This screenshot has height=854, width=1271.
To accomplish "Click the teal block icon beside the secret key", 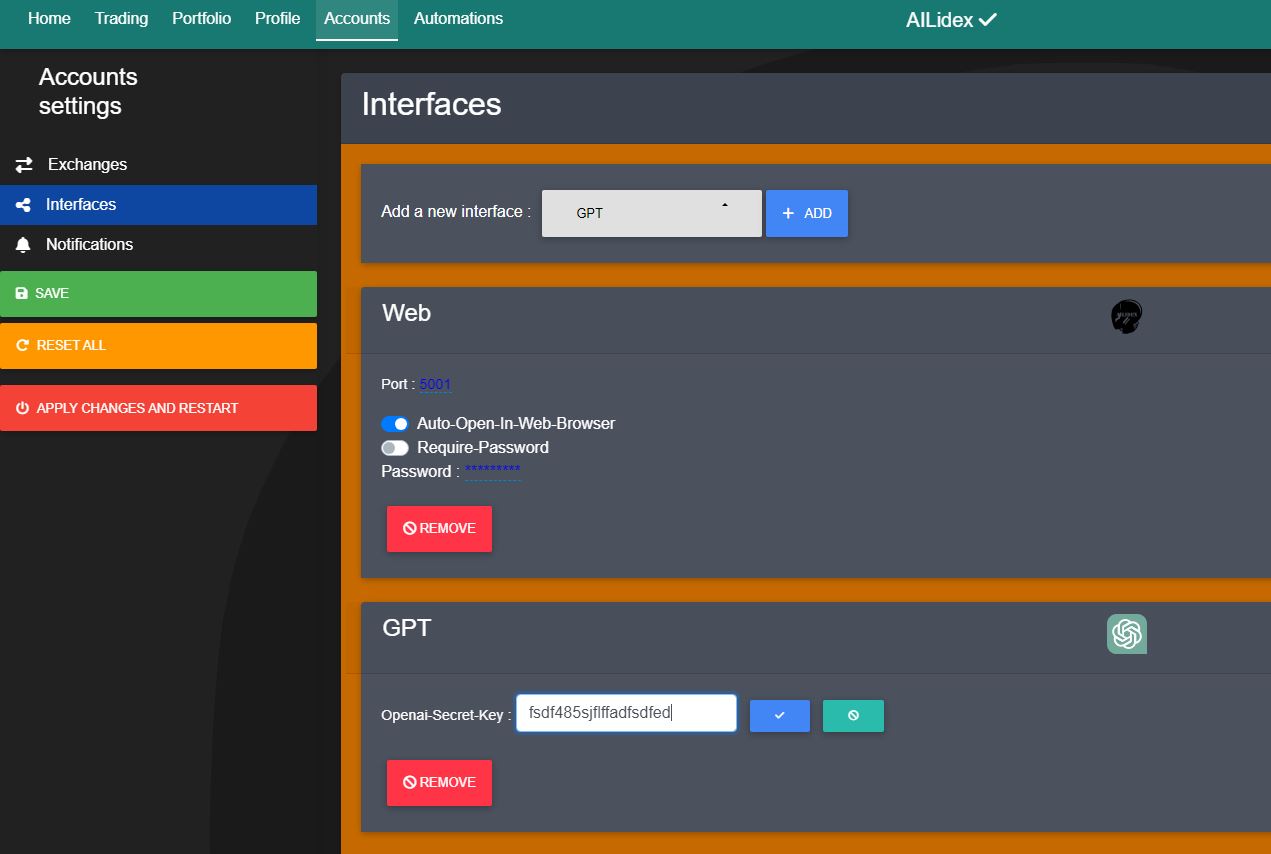I will 852,715.
